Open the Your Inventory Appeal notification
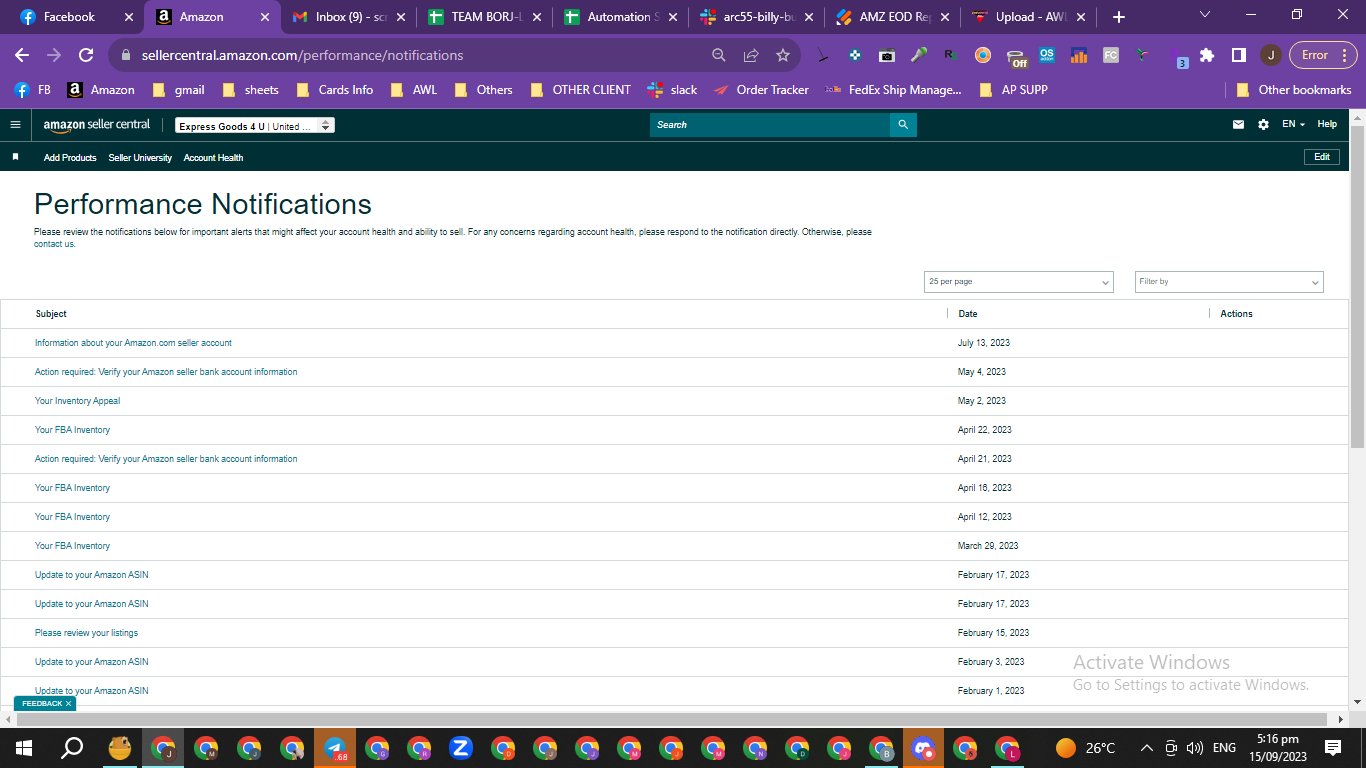The height and width of the screenshot is (768, 1366). (77, 401)
